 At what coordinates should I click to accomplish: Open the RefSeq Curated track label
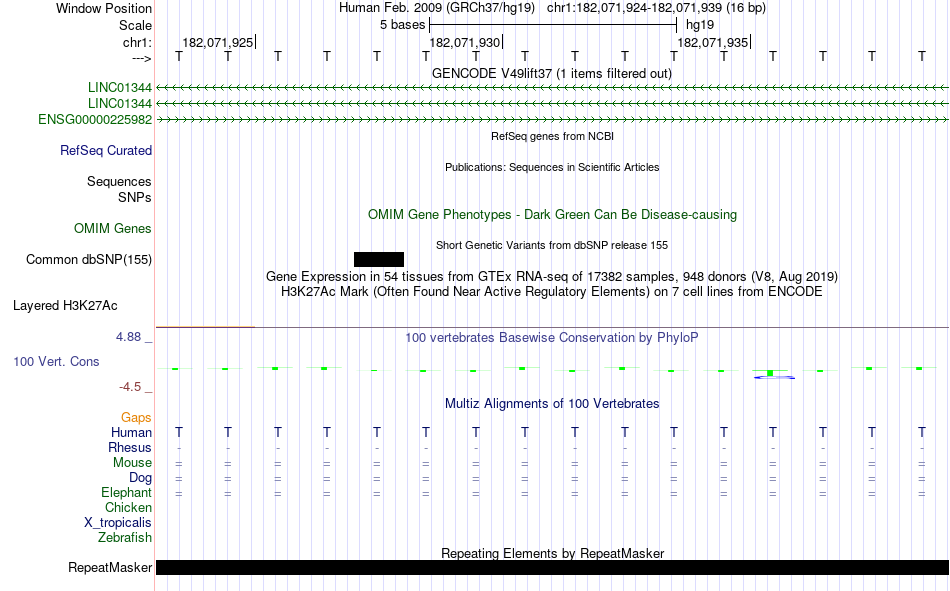[x=106, y=150]
